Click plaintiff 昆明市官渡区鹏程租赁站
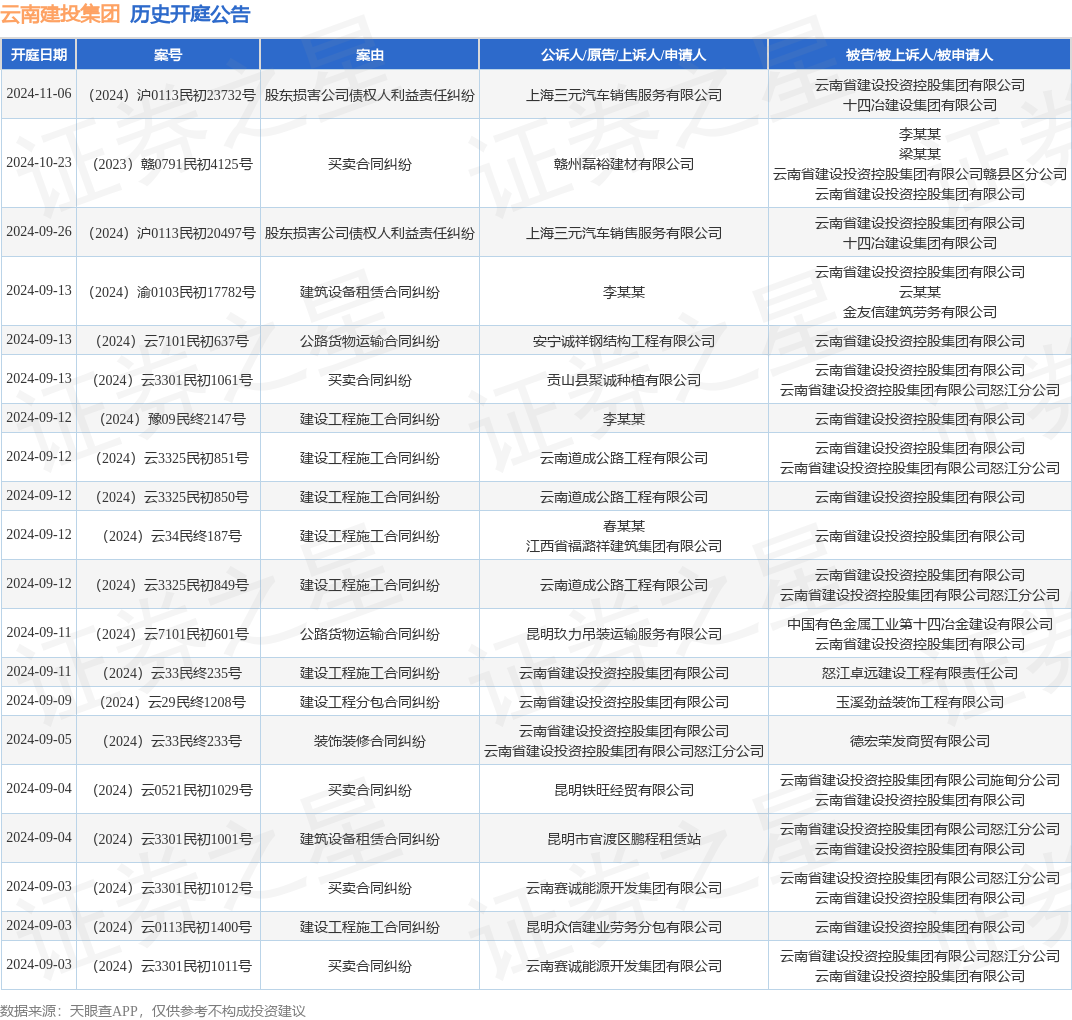This screenshot has width=1072, height=1020. pyautogui.click(x=624, y=840)
